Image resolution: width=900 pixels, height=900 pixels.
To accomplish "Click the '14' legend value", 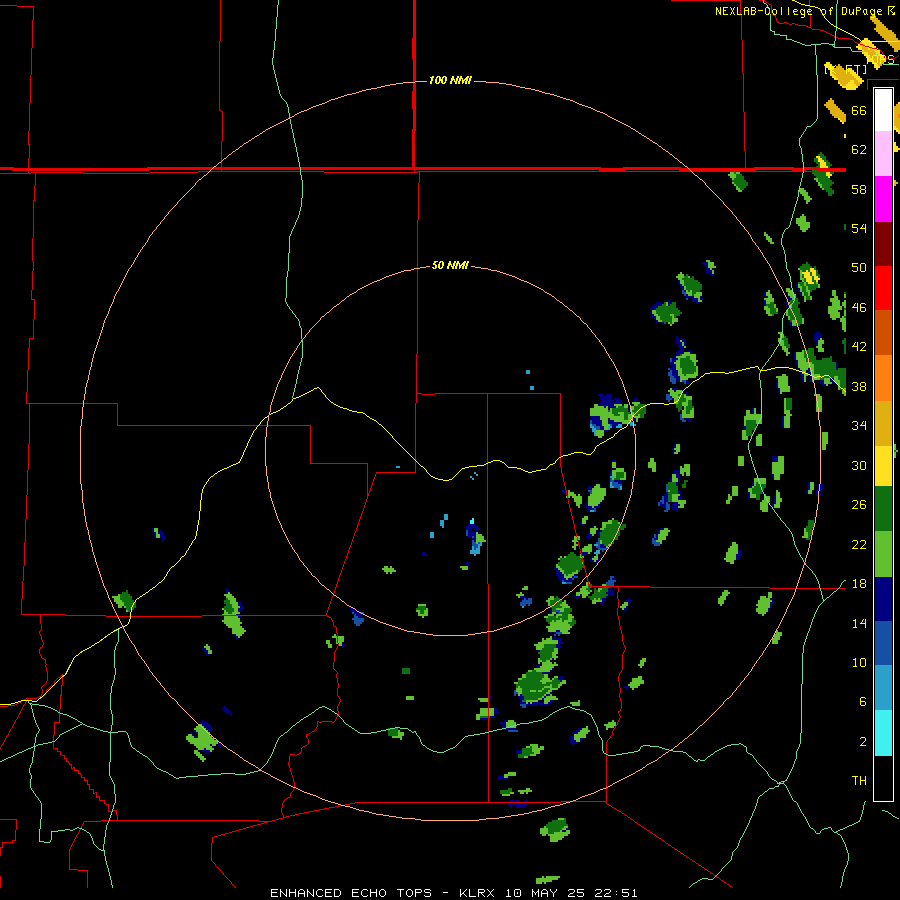I will pyautogui.click(x=859, y=623).
